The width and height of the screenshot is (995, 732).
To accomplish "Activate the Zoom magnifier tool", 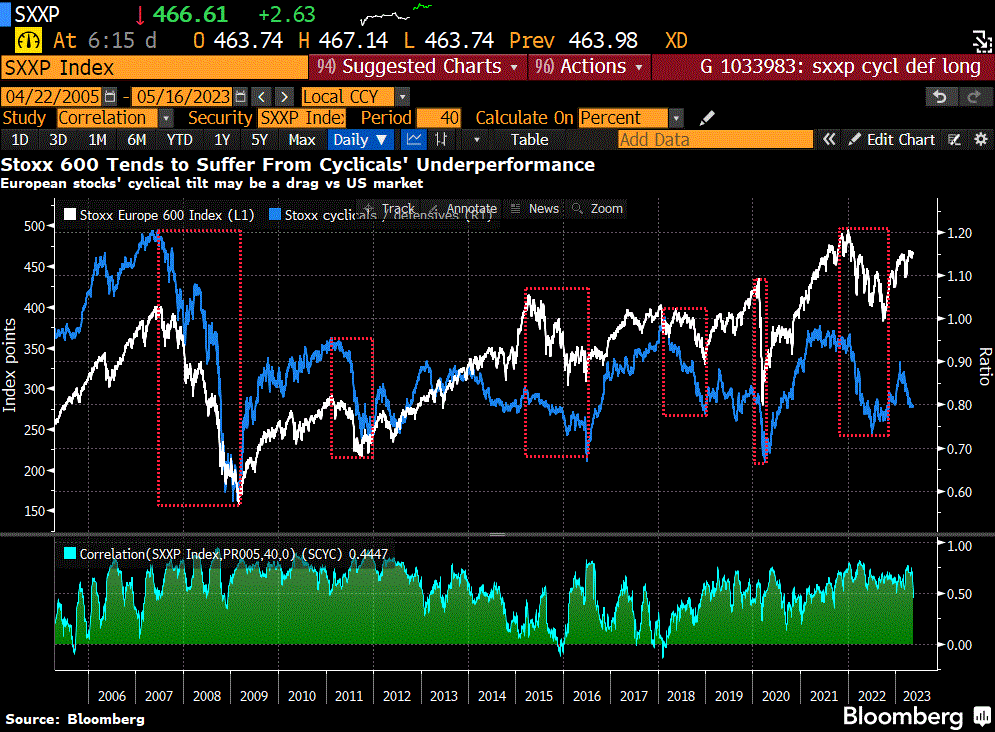I will click(598, 208).
